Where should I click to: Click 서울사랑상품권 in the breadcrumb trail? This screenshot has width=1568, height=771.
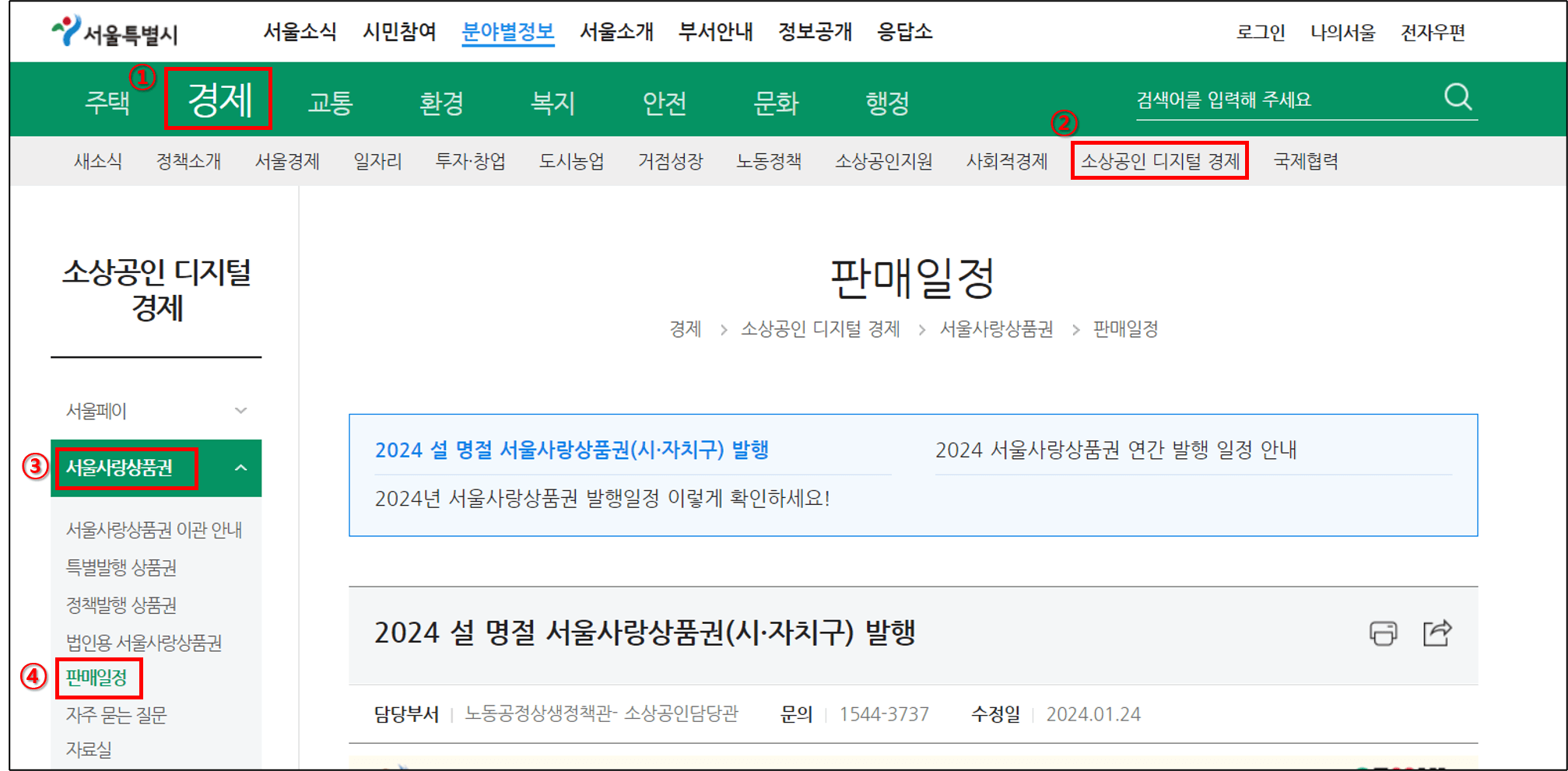pyautogui.click(x=997, y=328)
